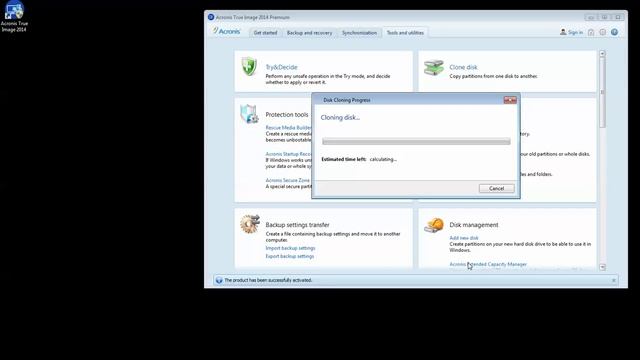Viewport: 640px width, 360px height.
Task: Click the vertical scrollbar thumb
Action: coord(602,92)
